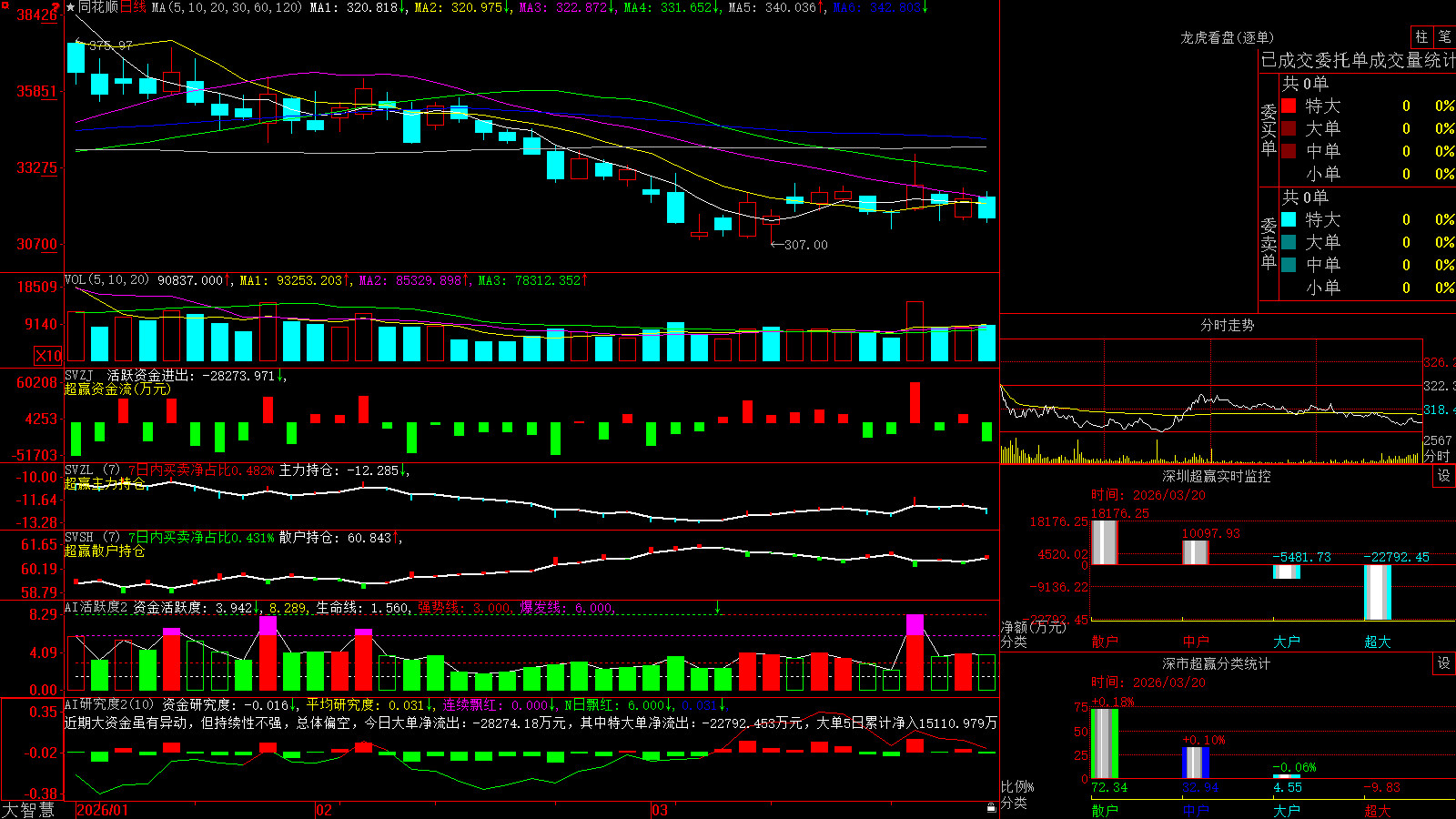
Task: Click the AI研究度2(10) indicator label
Action: pyautogui.click(x=109, y=703)
